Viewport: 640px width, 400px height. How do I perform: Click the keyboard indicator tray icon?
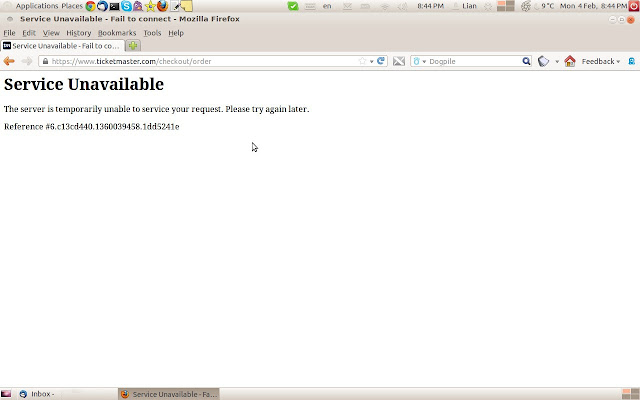pos(310,6)
